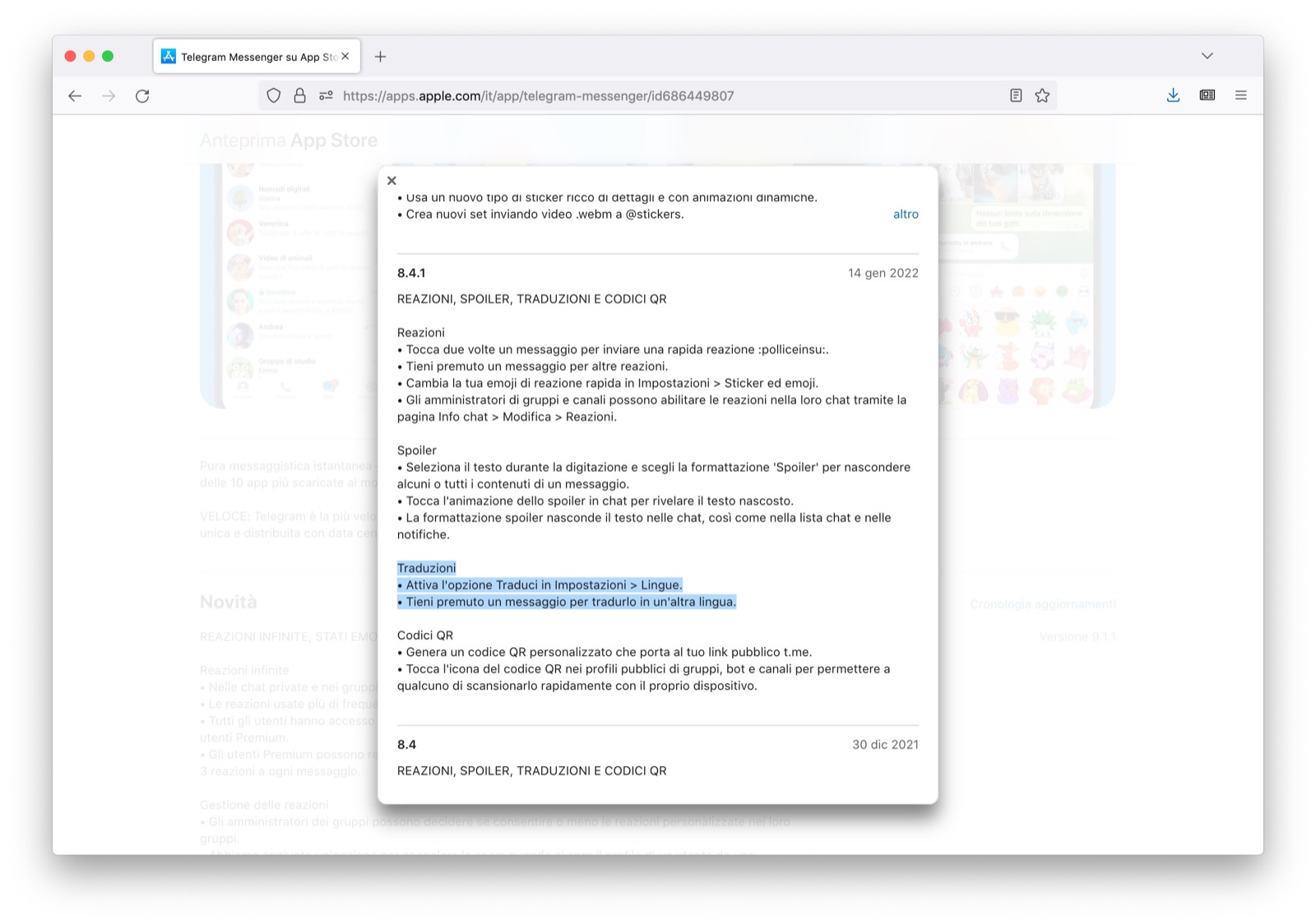Click 'Tocca l'animazione dello spoiler' line
This screenshot has width=1316, height=924.
[x=595, y=501]
